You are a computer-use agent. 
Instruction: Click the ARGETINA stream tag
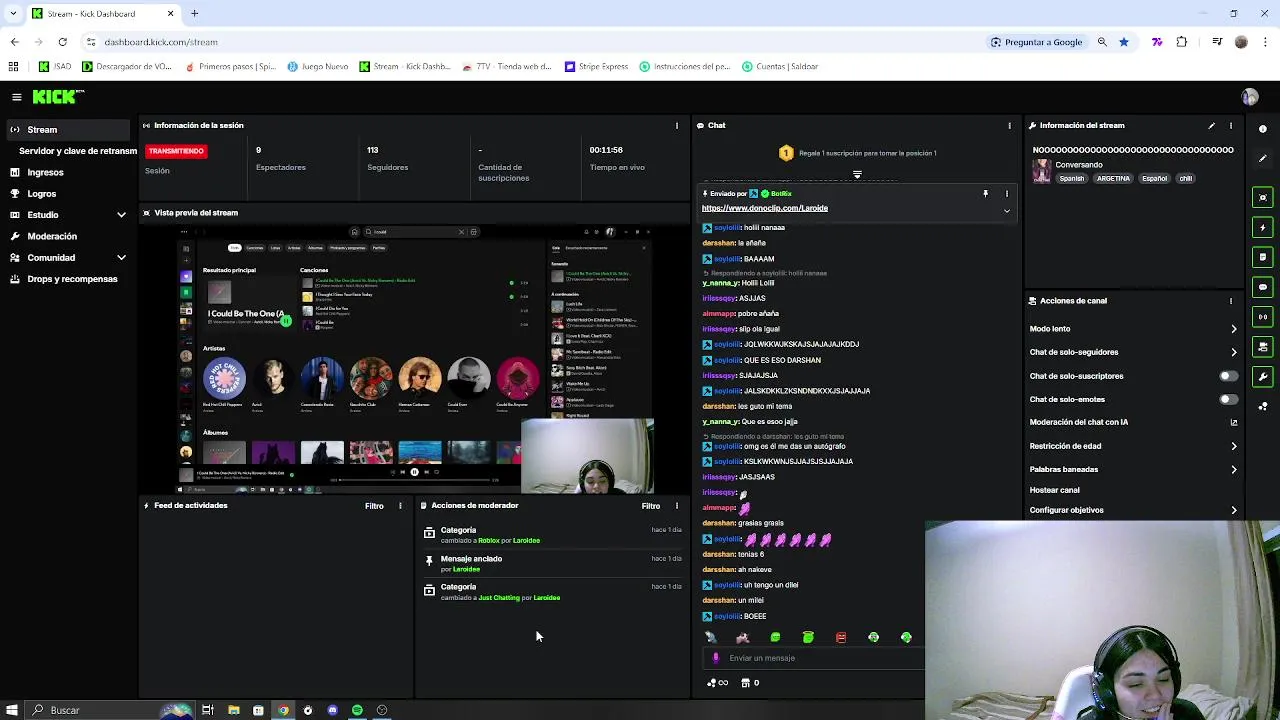[1113, 179]
